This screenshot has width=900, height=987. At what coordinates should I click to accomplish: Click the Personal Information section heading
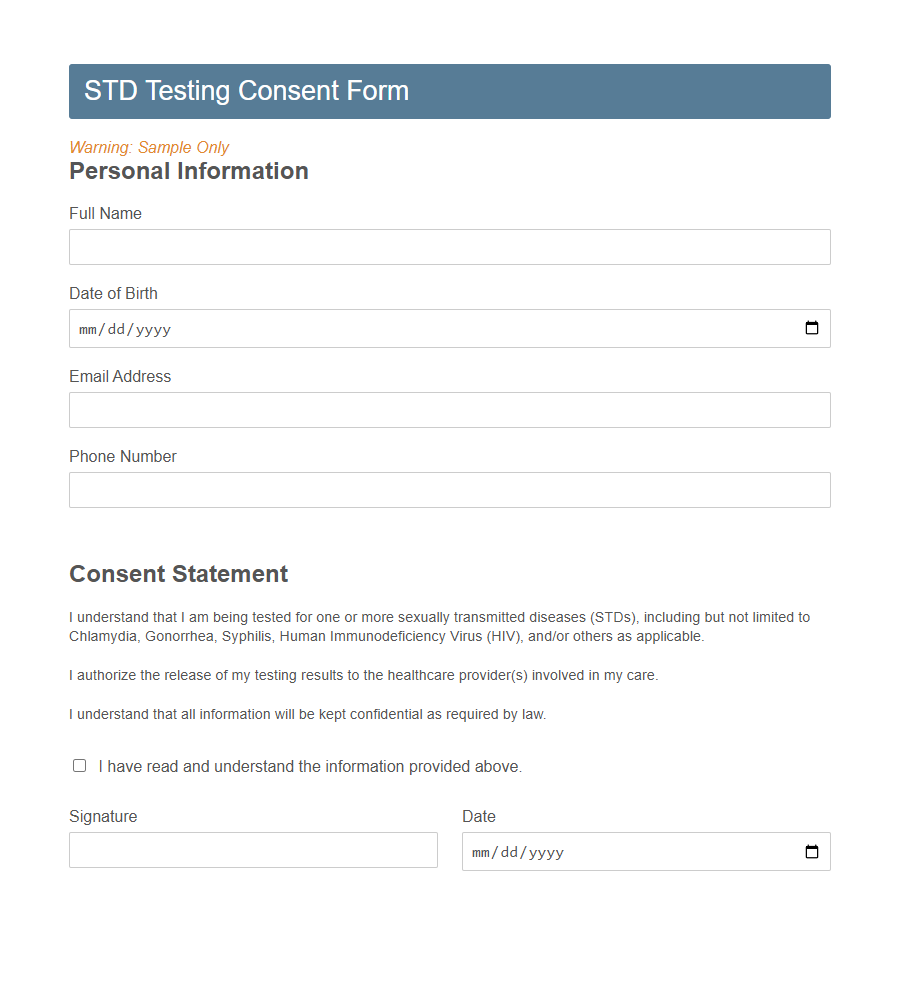pos(188,171)
